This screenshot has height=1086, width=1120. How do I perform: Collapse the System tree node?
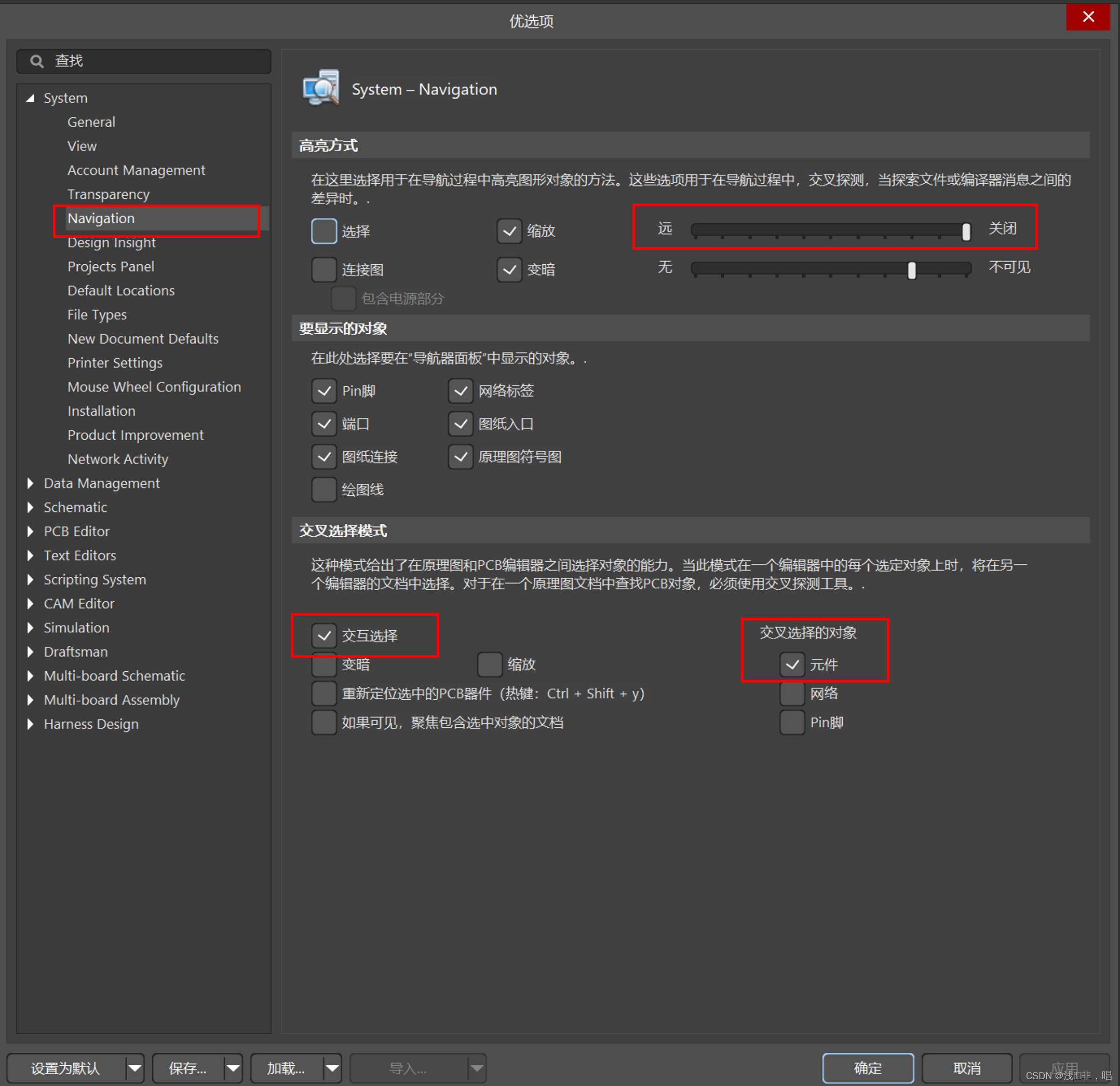click(x=30, y=98)
